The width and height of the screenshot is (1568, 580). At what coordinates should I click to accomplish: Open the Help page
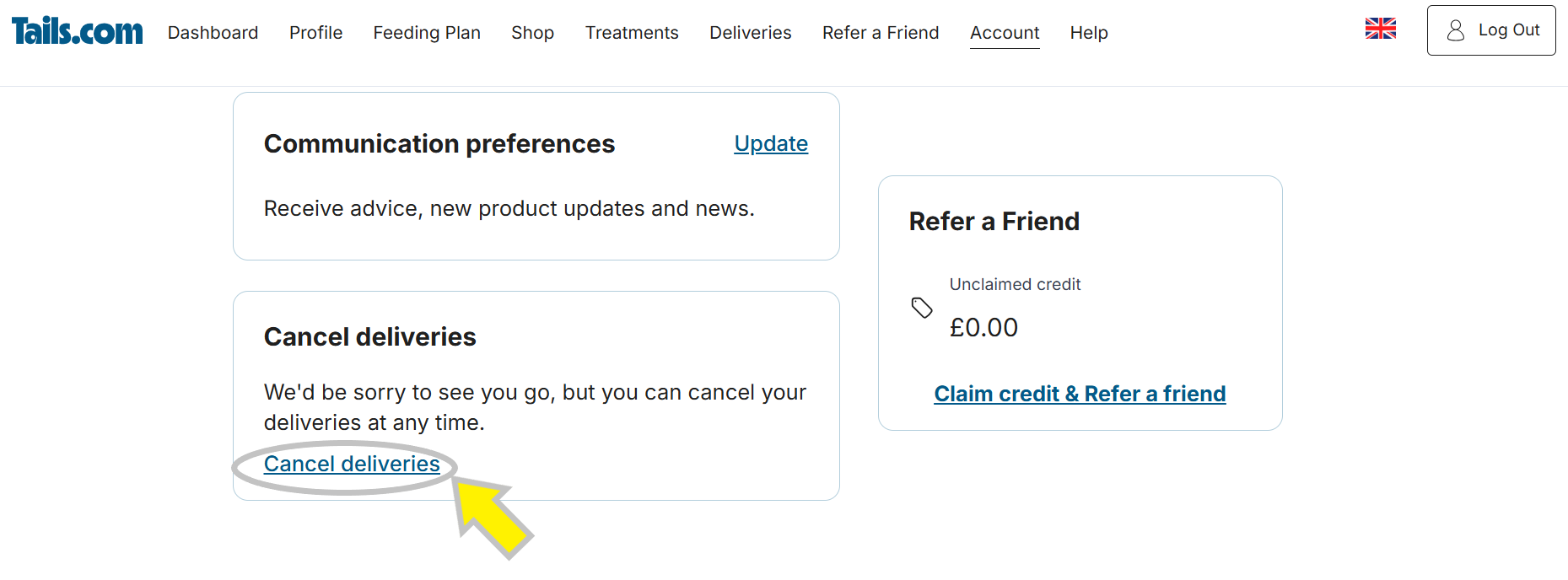click(x=1089, y=33)
